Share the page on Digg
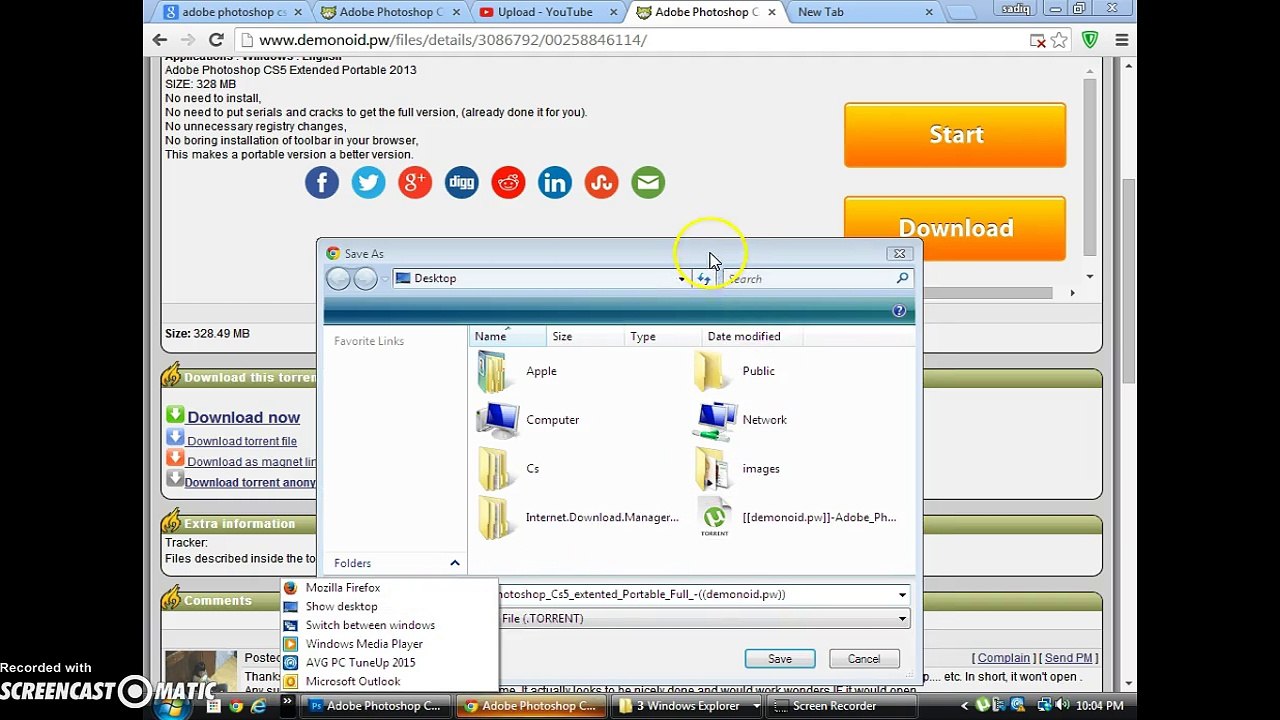The height and width of the screenshot is (720, 1280). click(x=461, y=182)
